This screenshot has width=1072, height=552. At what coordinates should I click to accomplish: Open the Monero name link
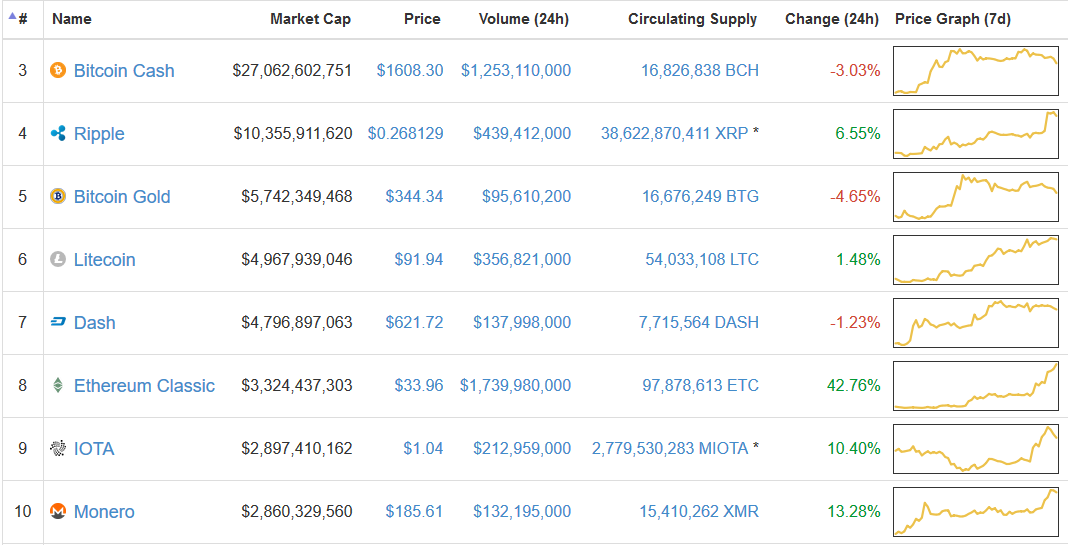click(104, 512)
